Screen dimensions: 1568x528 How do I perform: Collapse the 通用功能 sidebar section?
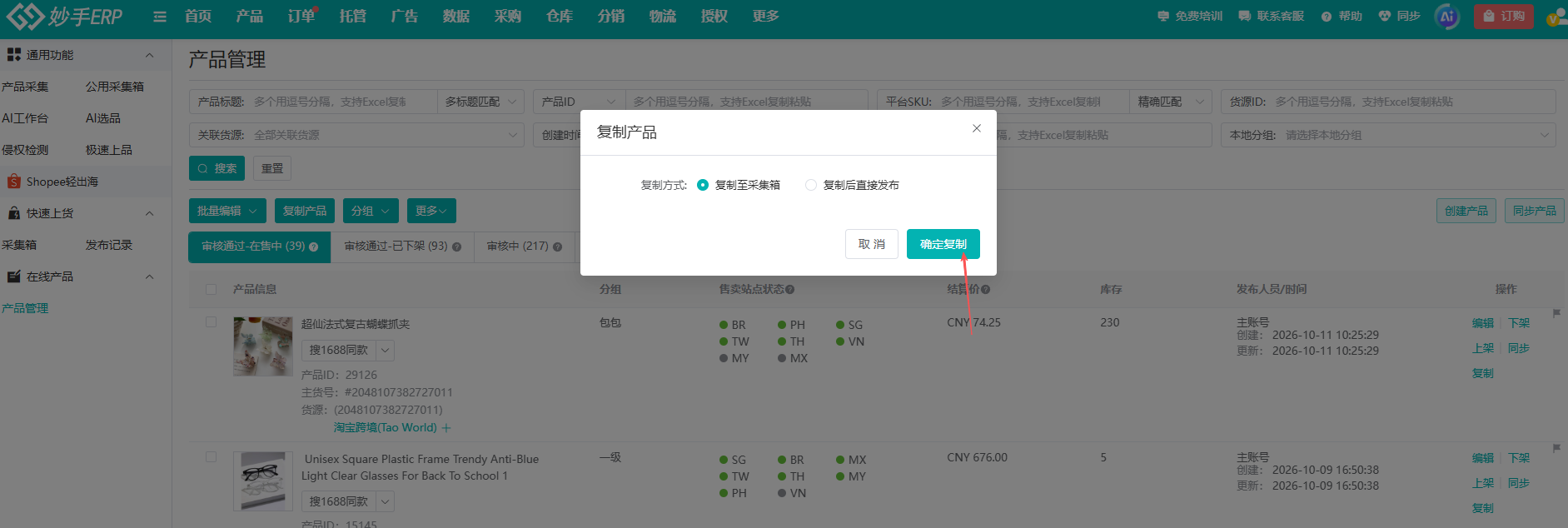pyautogui.click(x=150, y=55)
